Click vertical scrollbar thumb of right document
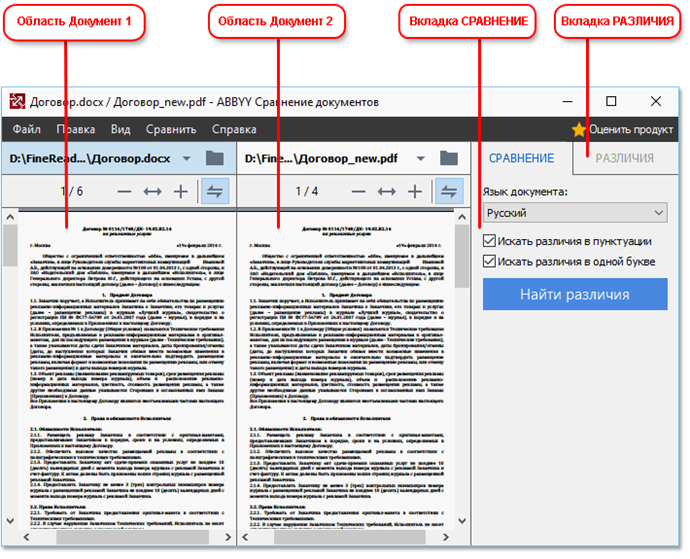 [x=462, y=257]
